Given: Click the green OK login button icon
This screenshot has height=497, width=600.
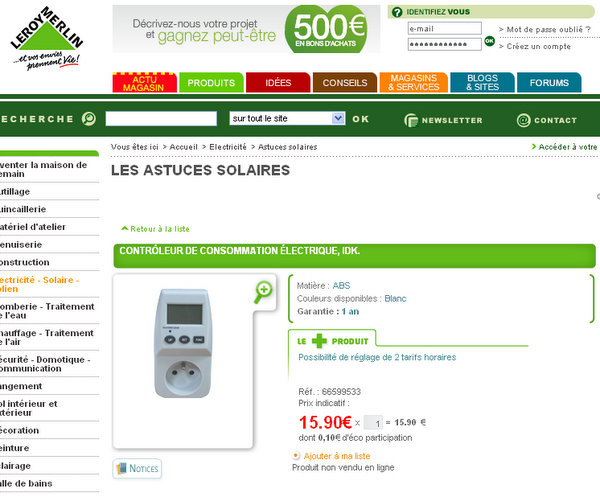Looking at the screenshot, I should coord(489,41).
